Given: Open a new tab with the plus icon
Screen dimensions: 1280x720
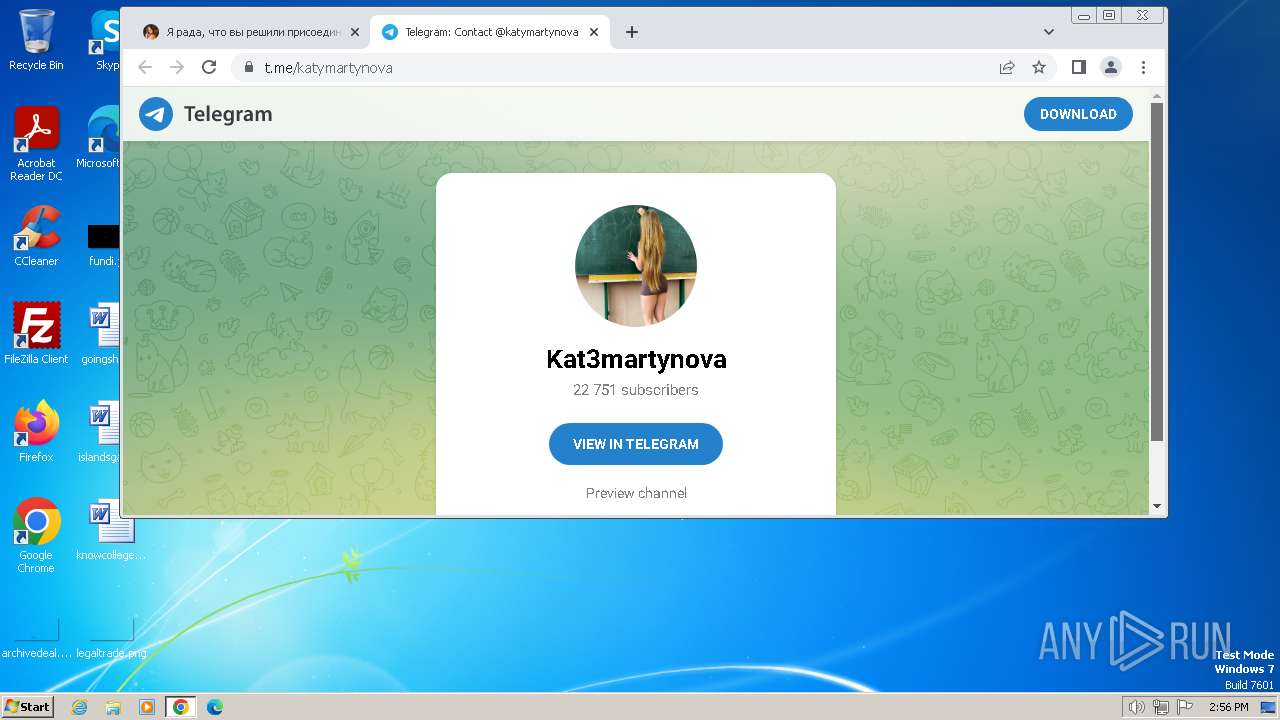Looking at the screenshot, I should pos(631,32).
